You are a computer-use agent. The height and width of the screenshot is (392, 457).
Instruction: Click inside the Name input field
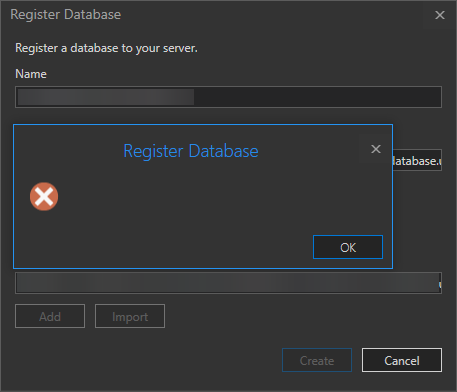pyautogui.click(x=228, y=97)
